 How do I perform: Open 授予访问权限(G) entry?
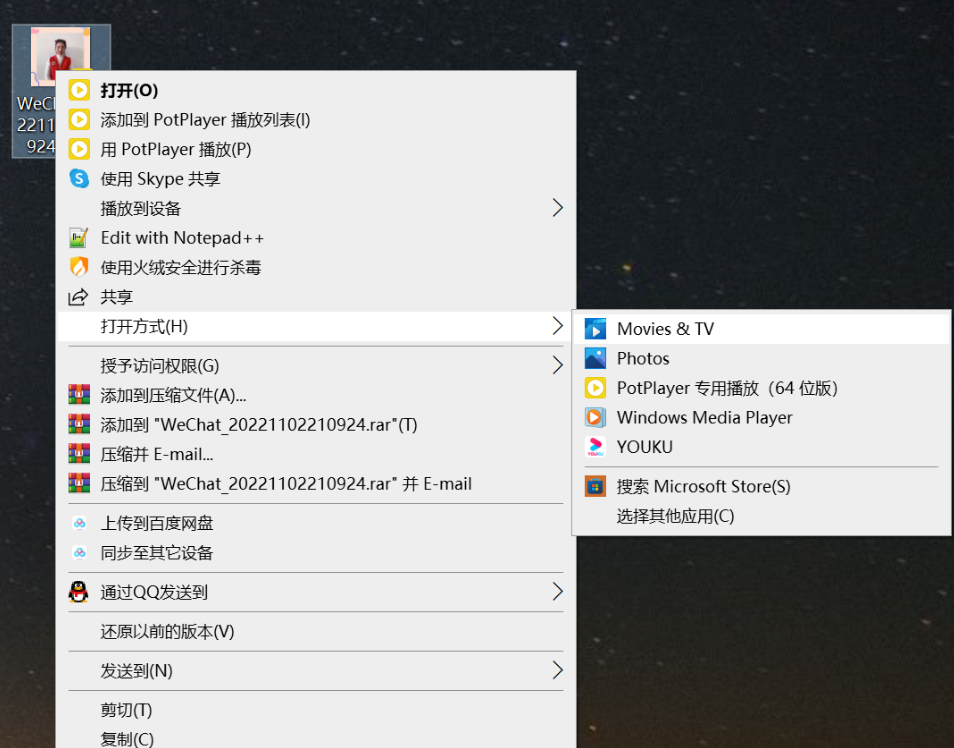(x=316, y=365)
